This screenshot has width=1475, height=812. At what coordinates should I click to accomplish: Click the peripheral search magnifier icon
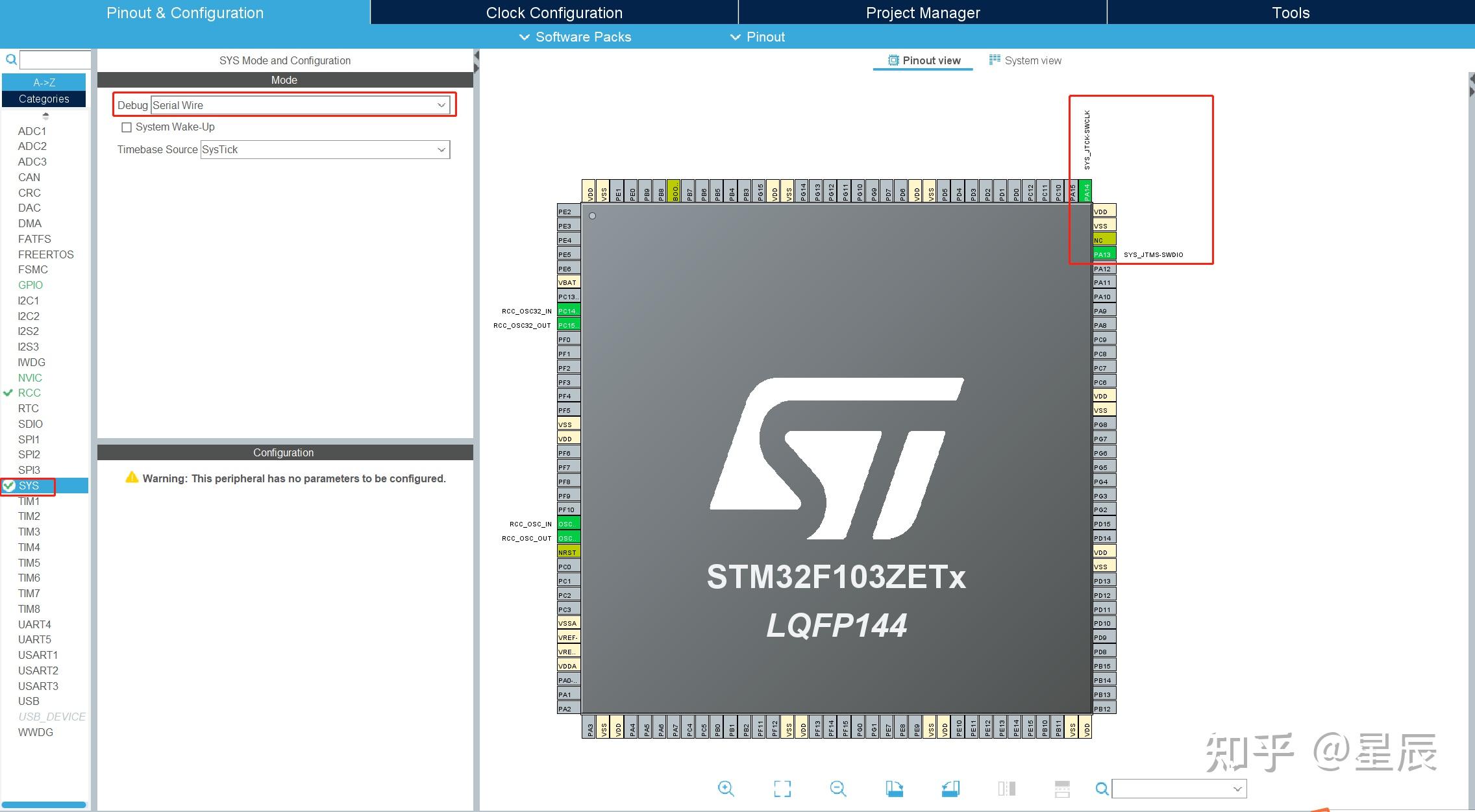pos(11,60)
